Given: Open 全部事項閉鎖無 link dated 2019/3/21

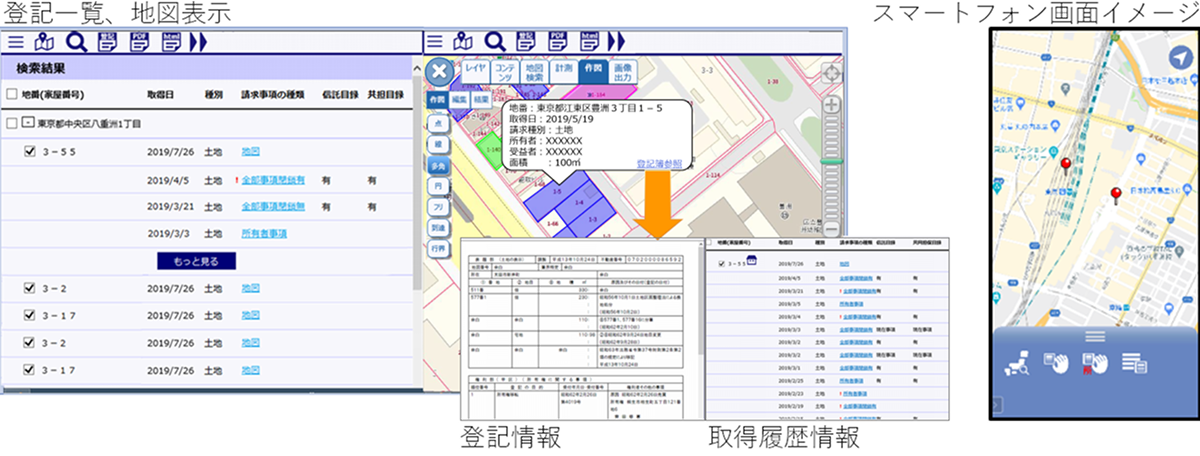Looking at the screenshot, I should click(x=273, y=206).
